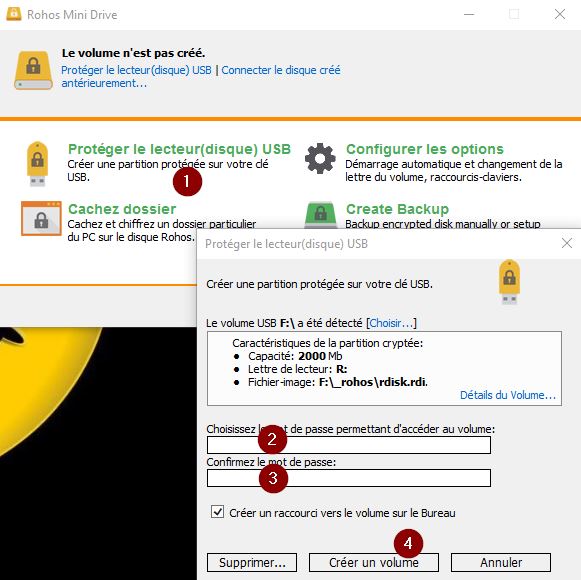Image resolution: width=581 pixels, height=580 pixels.
Task: Click the 'Démarrage automatique et changement' description
Action: point(454,170)
